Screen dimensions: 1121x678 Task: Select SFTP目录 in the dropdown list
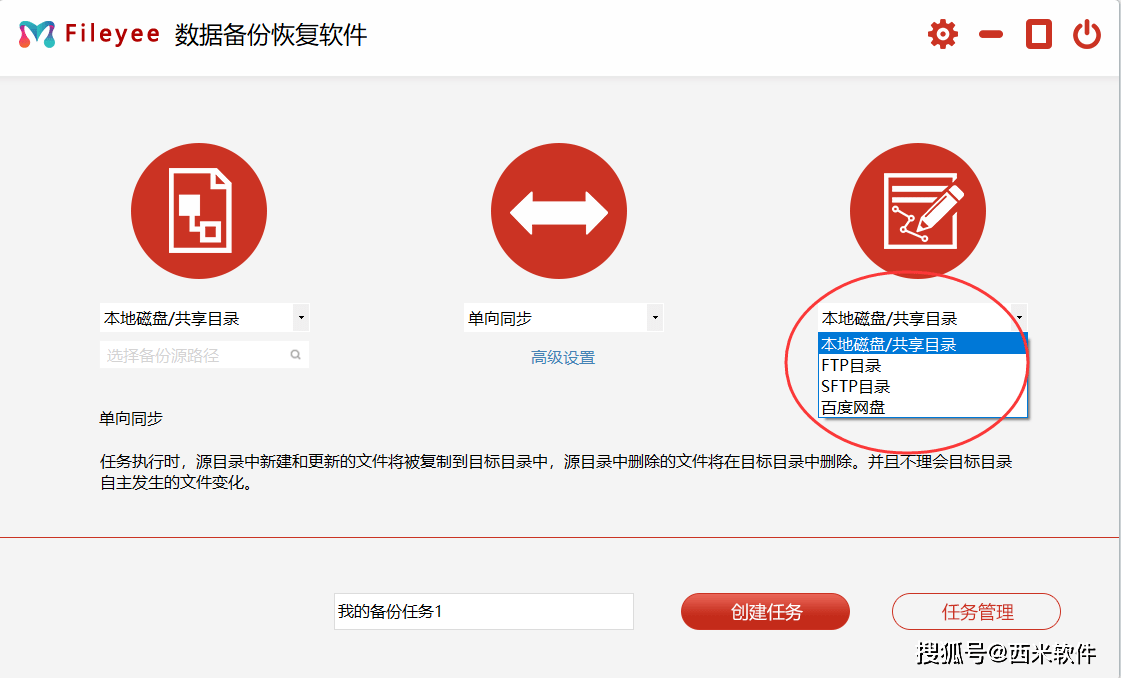(x=922, y=386)
